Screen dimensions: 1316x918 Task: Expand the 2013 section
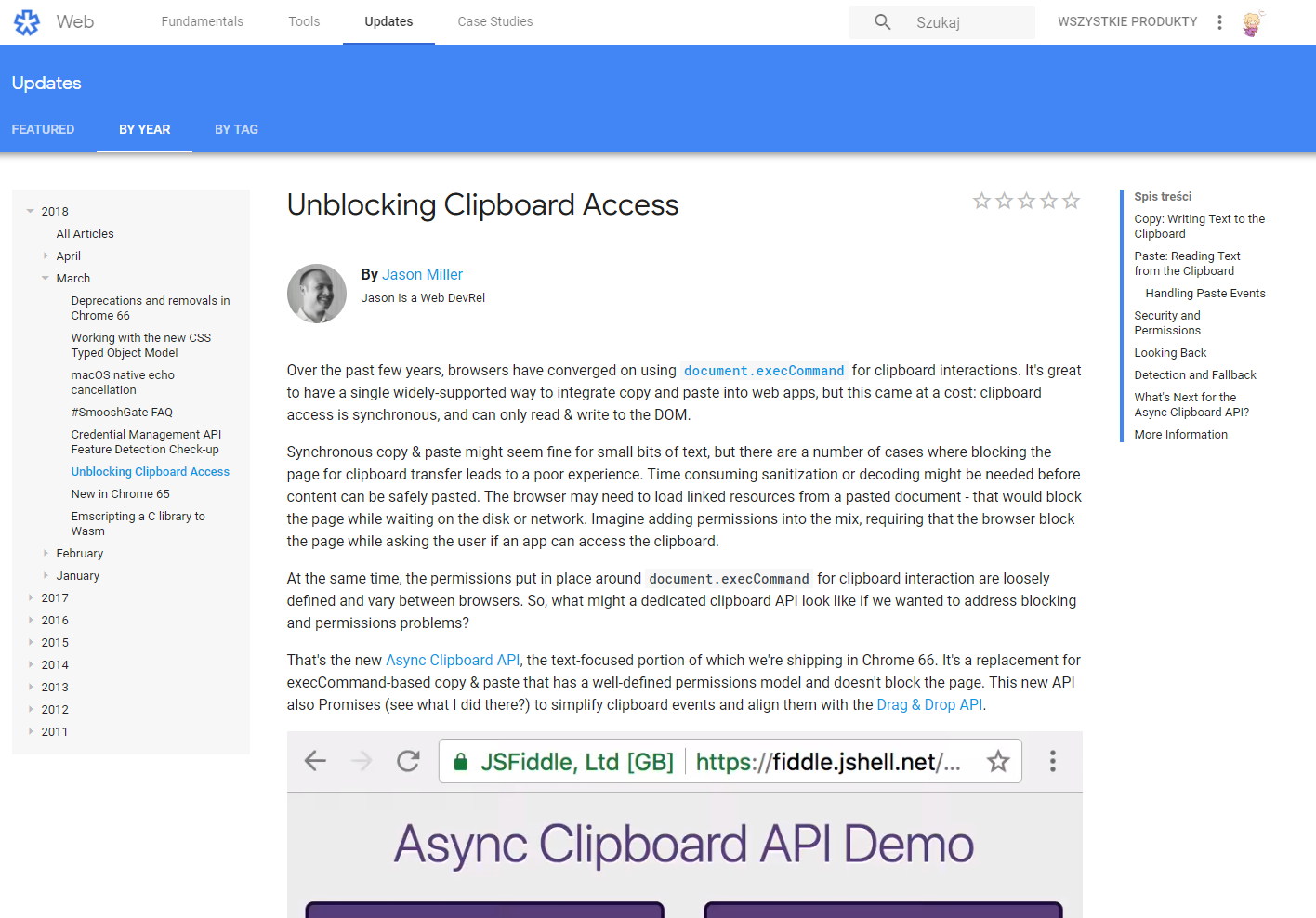(31, 687)
